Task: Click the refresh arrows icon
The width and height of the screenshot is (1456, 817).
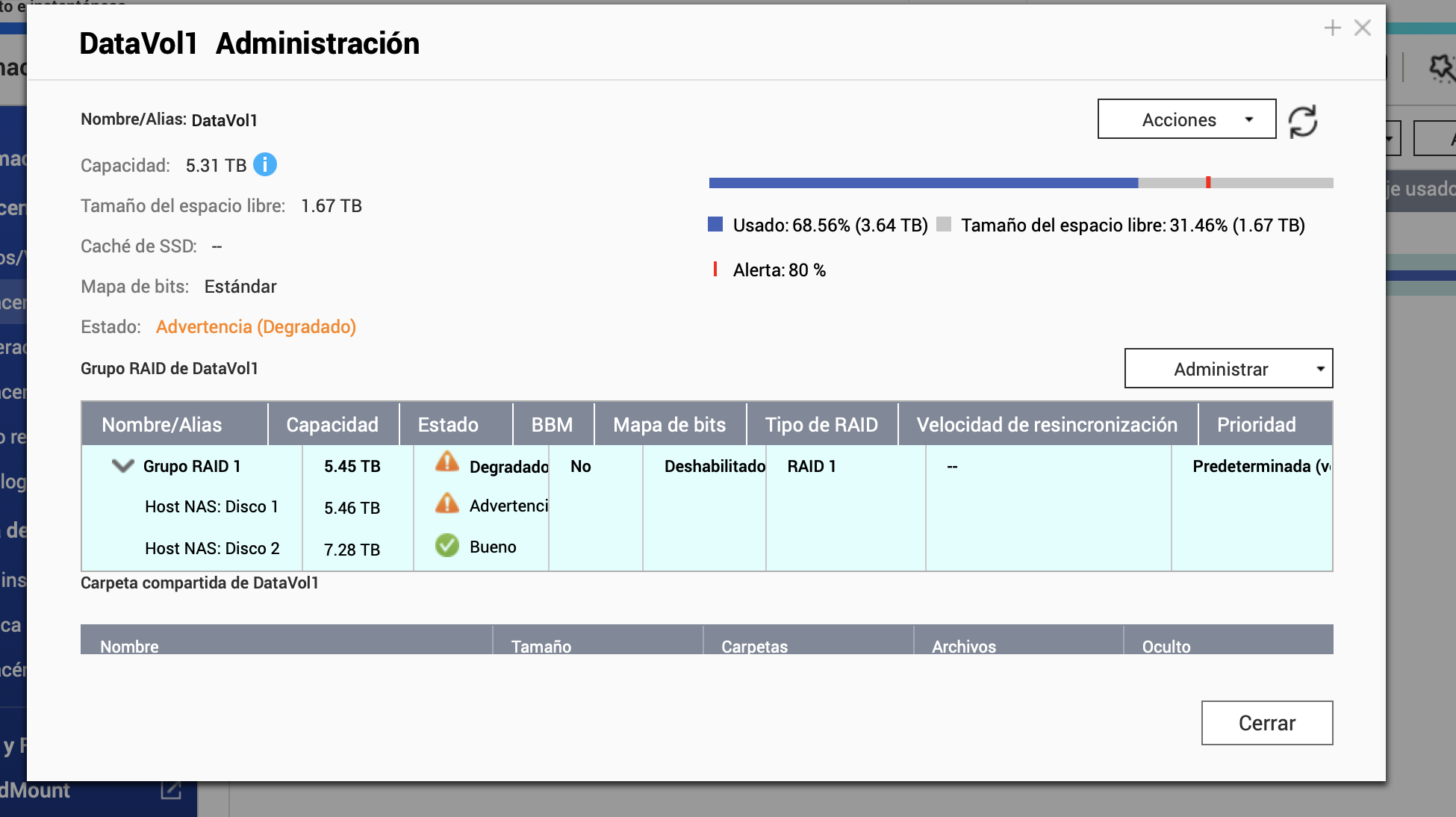Action: [1303, 121]
